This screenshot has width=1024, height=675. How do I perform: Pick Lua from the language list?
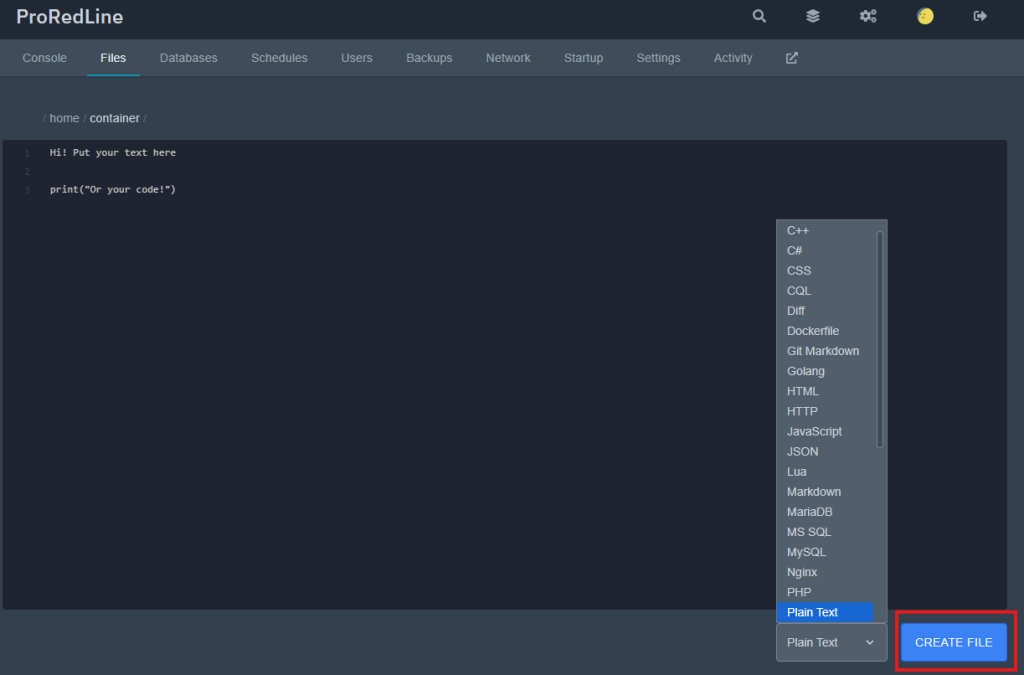[x=825, y=472]
